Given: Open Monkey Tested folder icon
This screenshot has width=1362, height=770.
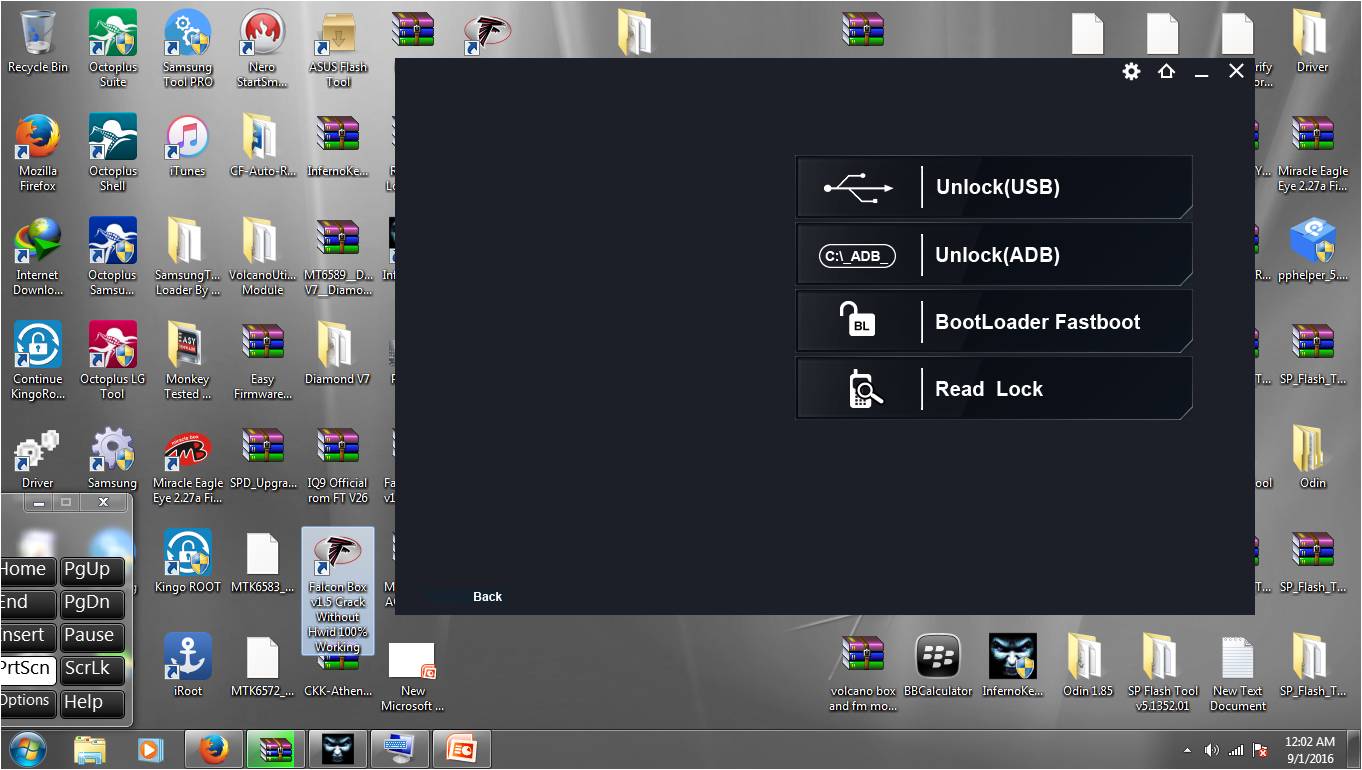Looking at the screenshot, I should click(x=187, y=361).
